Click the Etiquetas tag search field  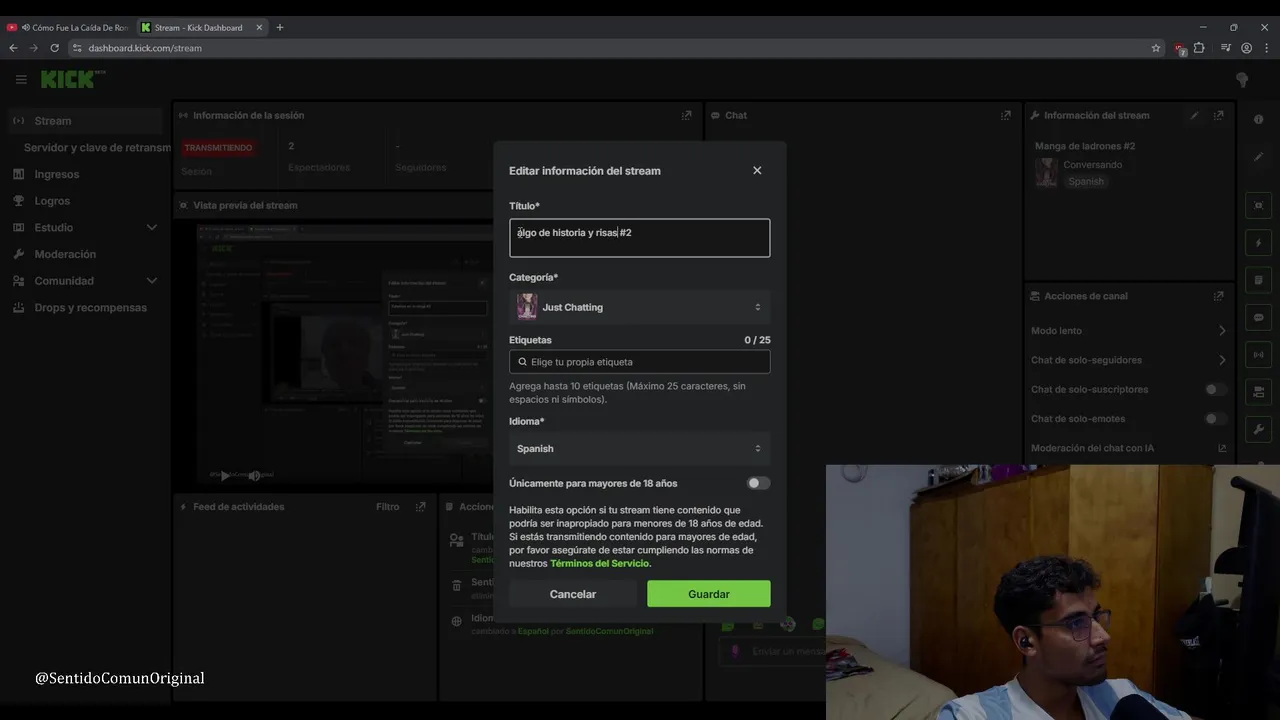[x=640, y=362]
